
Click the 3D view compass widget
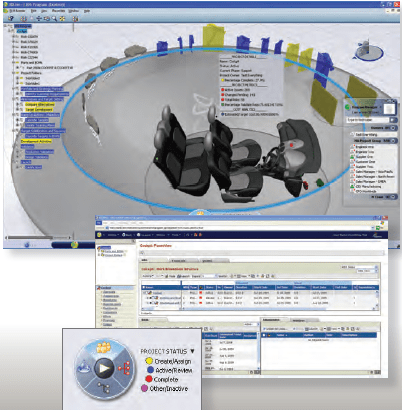pyautogui.click(x=369, y=52)
